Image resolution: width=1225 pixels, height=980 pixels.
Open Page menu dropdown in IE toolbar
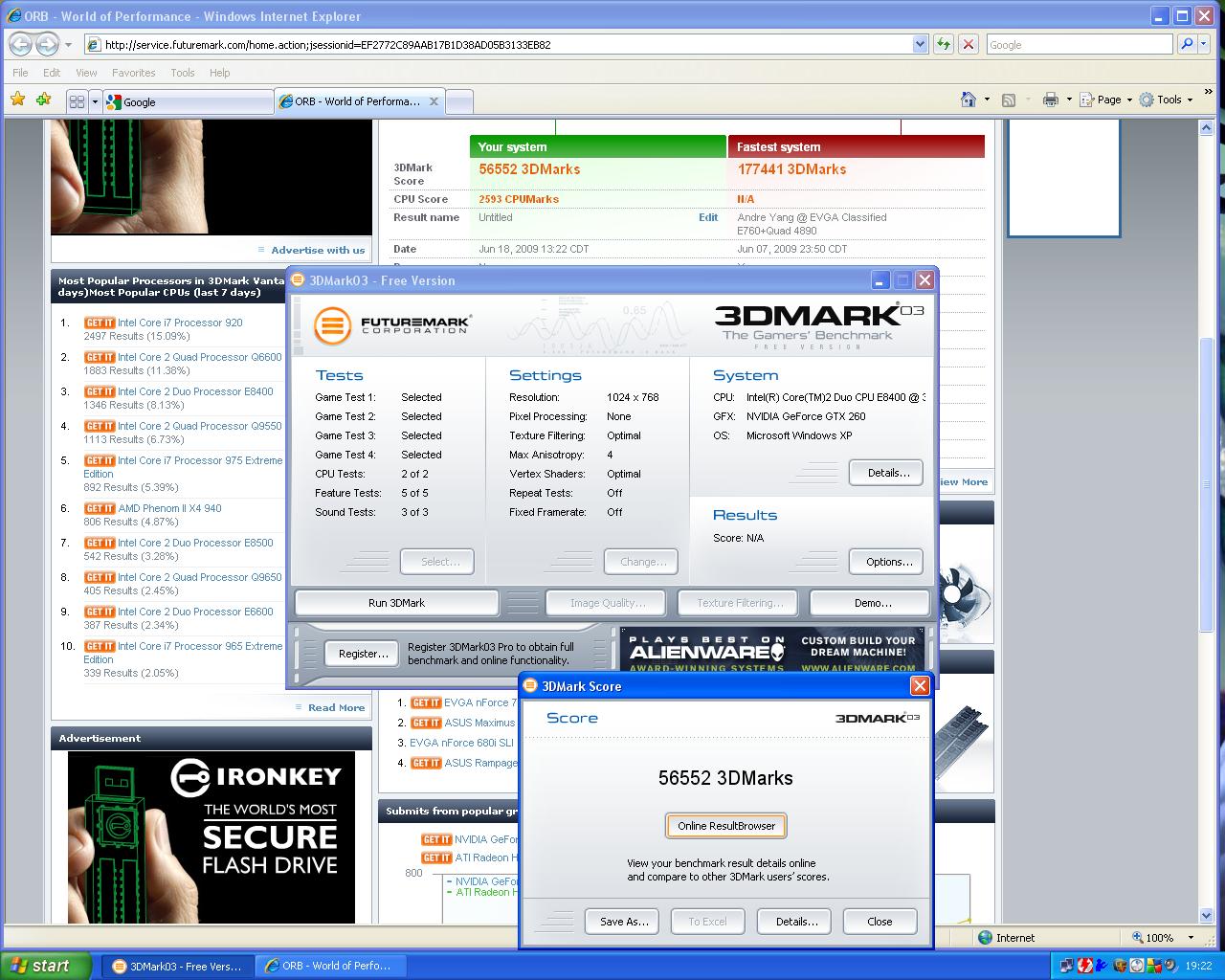tap(1106, 100)
